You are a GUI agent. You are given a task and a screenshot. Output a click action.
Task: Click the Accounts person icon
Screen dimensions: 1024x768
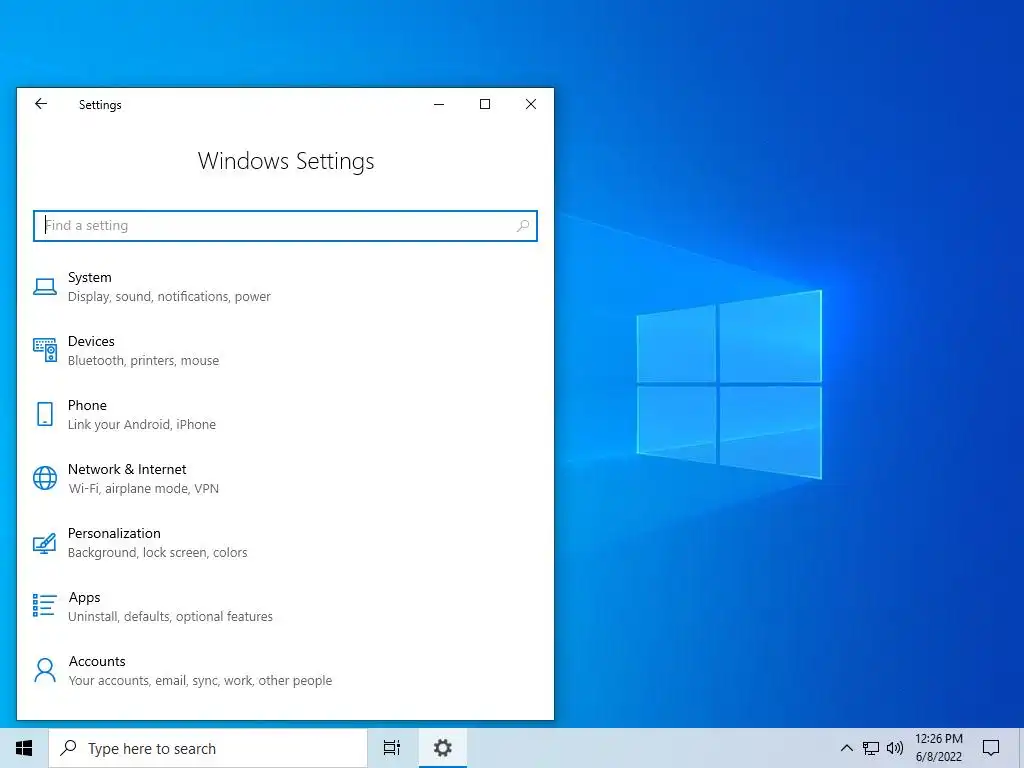(x=44, y=670)
